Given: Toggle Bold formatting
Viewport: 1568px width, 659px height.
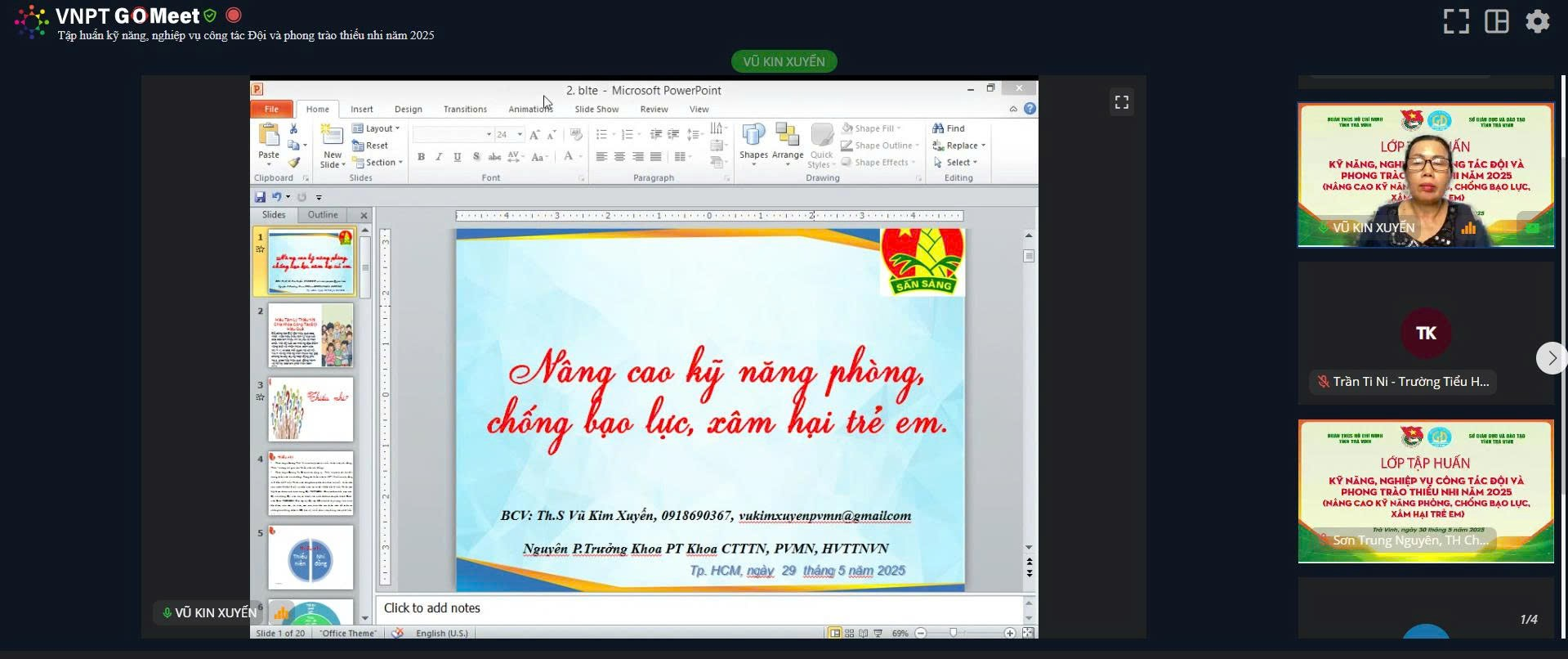Looking at the screenshot, I should click(421, 157).
